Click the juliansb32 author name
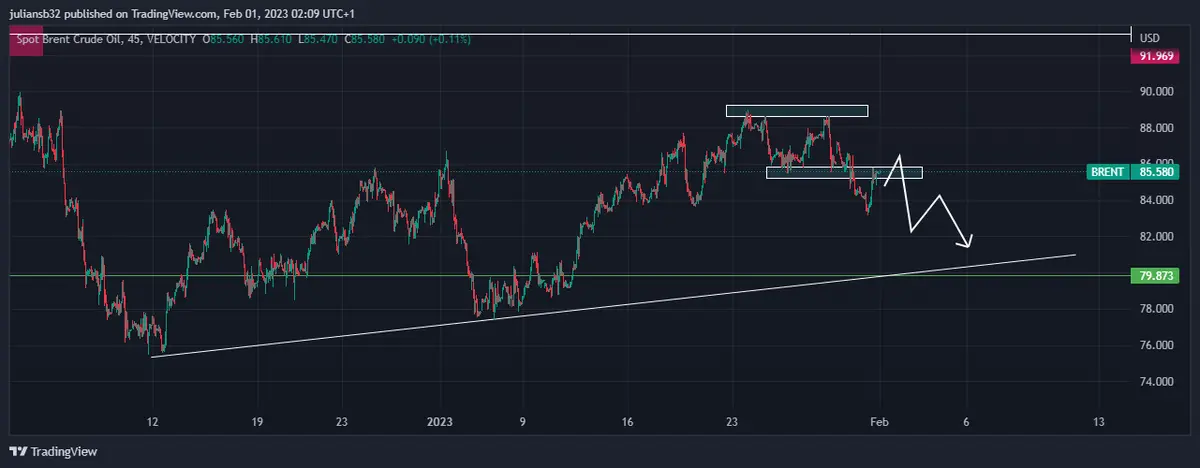Screen dimensions: 1200x468 click(x=34, y=14)
